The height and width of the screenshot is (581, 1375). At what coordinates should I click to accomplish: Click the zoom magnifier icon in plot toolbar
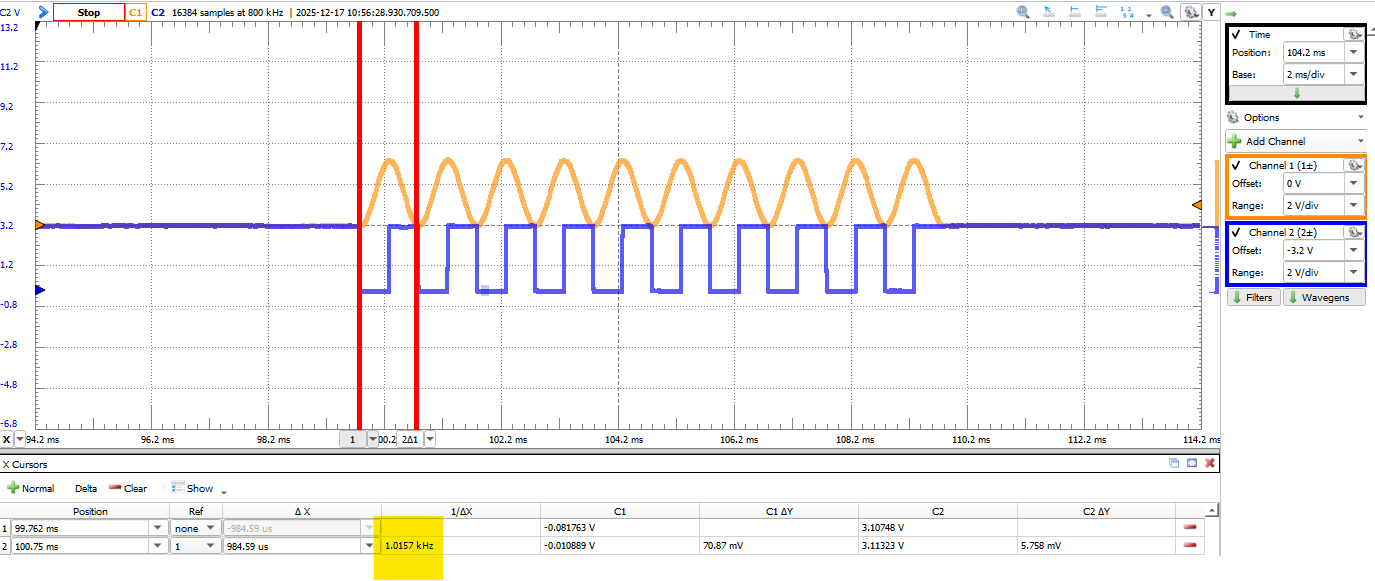click(x=1023, y=12)
